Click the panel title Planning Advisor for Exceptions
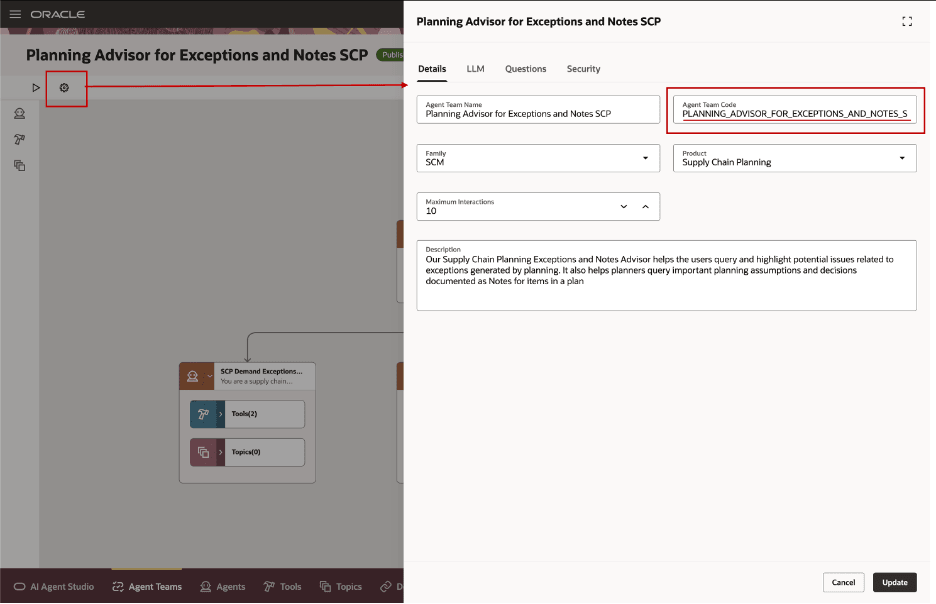The image size is (936, 604). (x=538, y=21)
